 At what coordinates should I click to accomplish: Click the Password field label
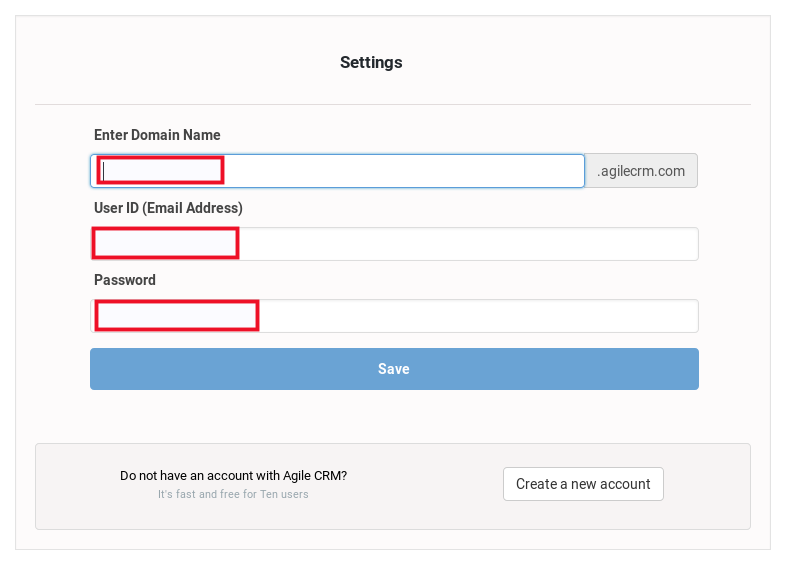pos(125,280)
